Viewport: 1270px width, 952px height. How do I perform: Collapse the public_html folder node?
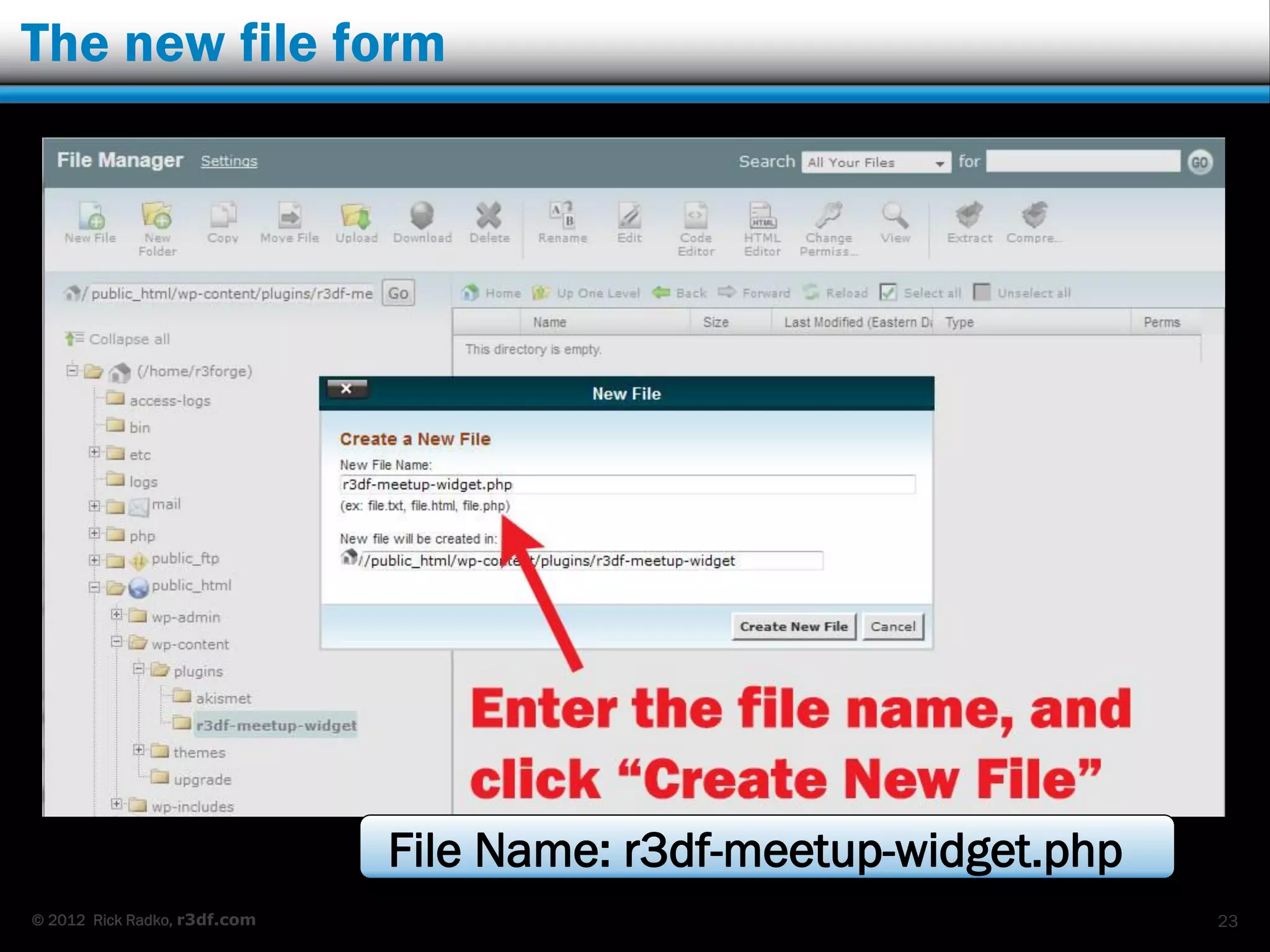tap(94, 587)
